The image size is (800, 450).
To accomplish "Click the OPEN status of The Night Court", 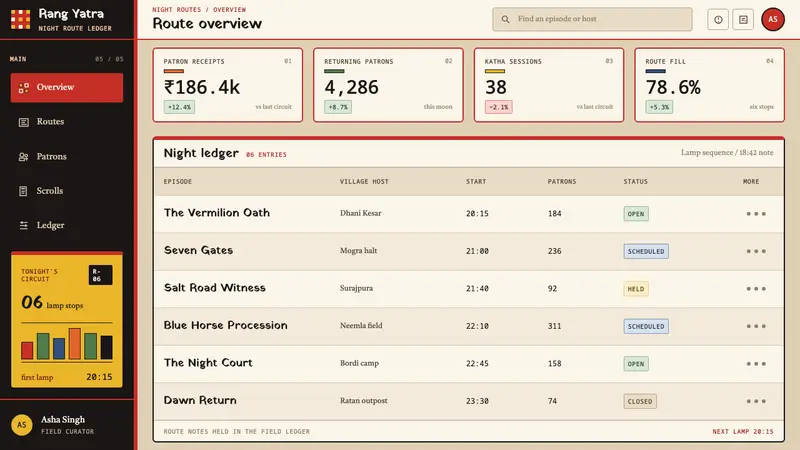I will pyautogui.click(x=636, y=364).
